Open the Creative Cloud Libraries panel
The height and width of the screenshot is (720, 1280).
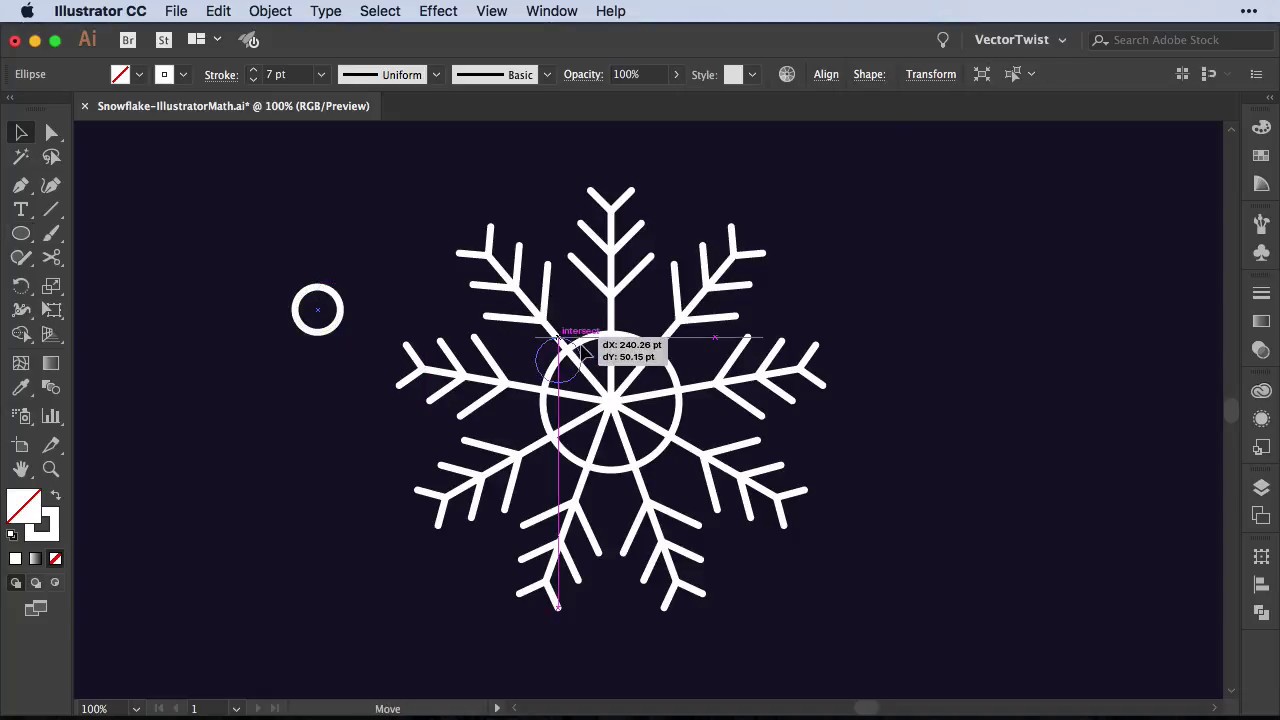pyautogui.click(x=1261, y=391)
